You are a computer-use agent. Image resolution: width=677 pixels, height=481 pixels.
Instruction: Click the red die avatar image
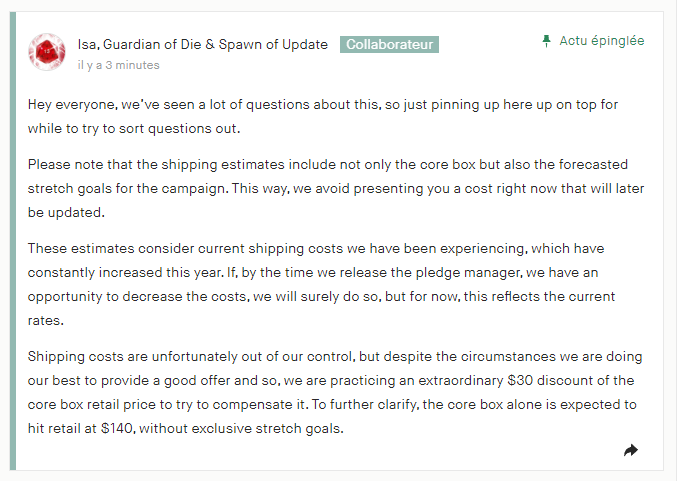pos(47,52)
